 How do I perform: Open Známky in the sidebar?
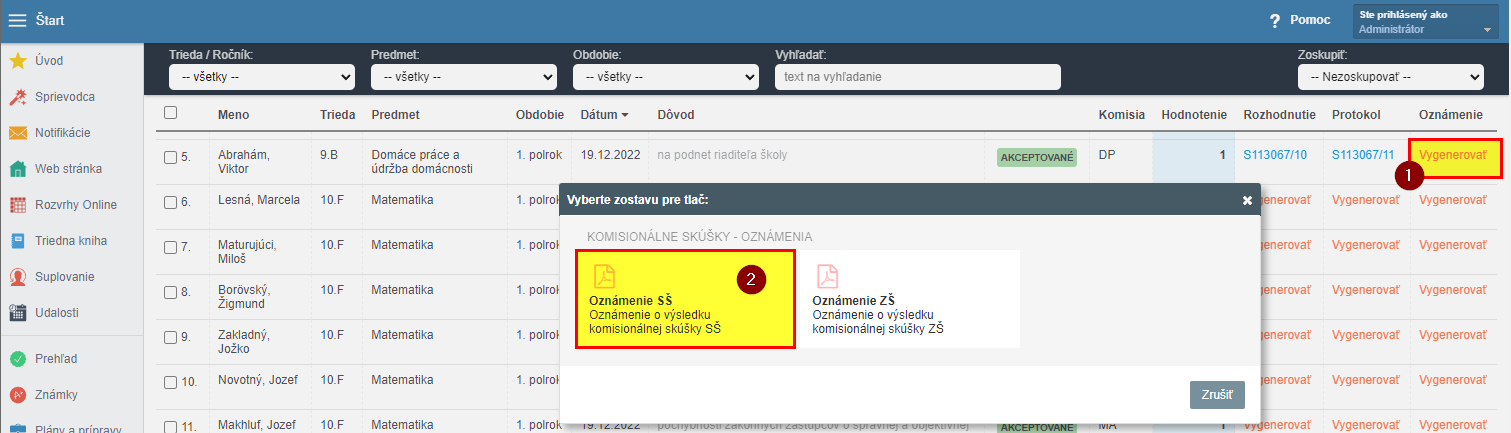click(x=56, y=395)
